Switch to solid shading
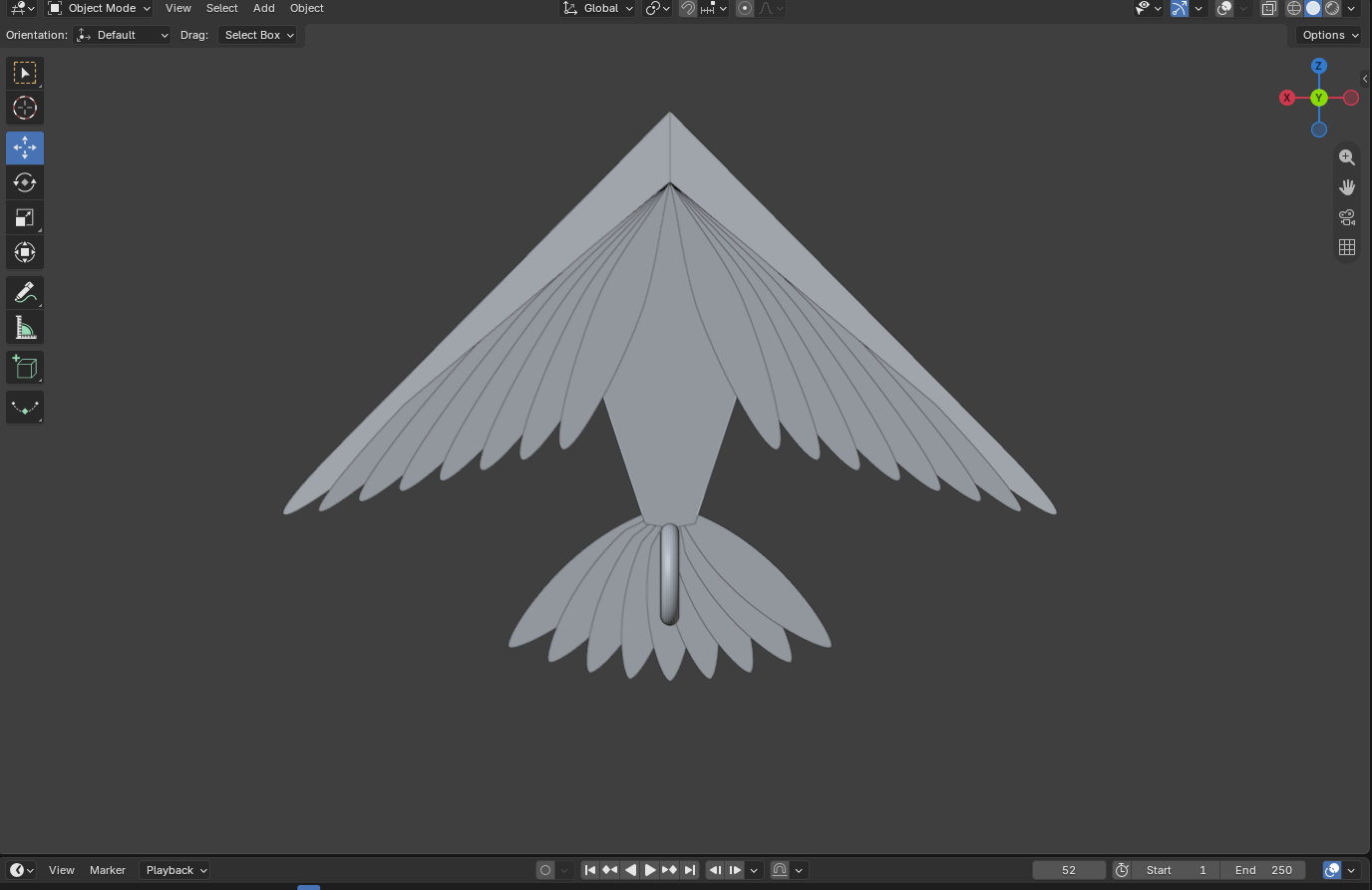 (1313, 8)
